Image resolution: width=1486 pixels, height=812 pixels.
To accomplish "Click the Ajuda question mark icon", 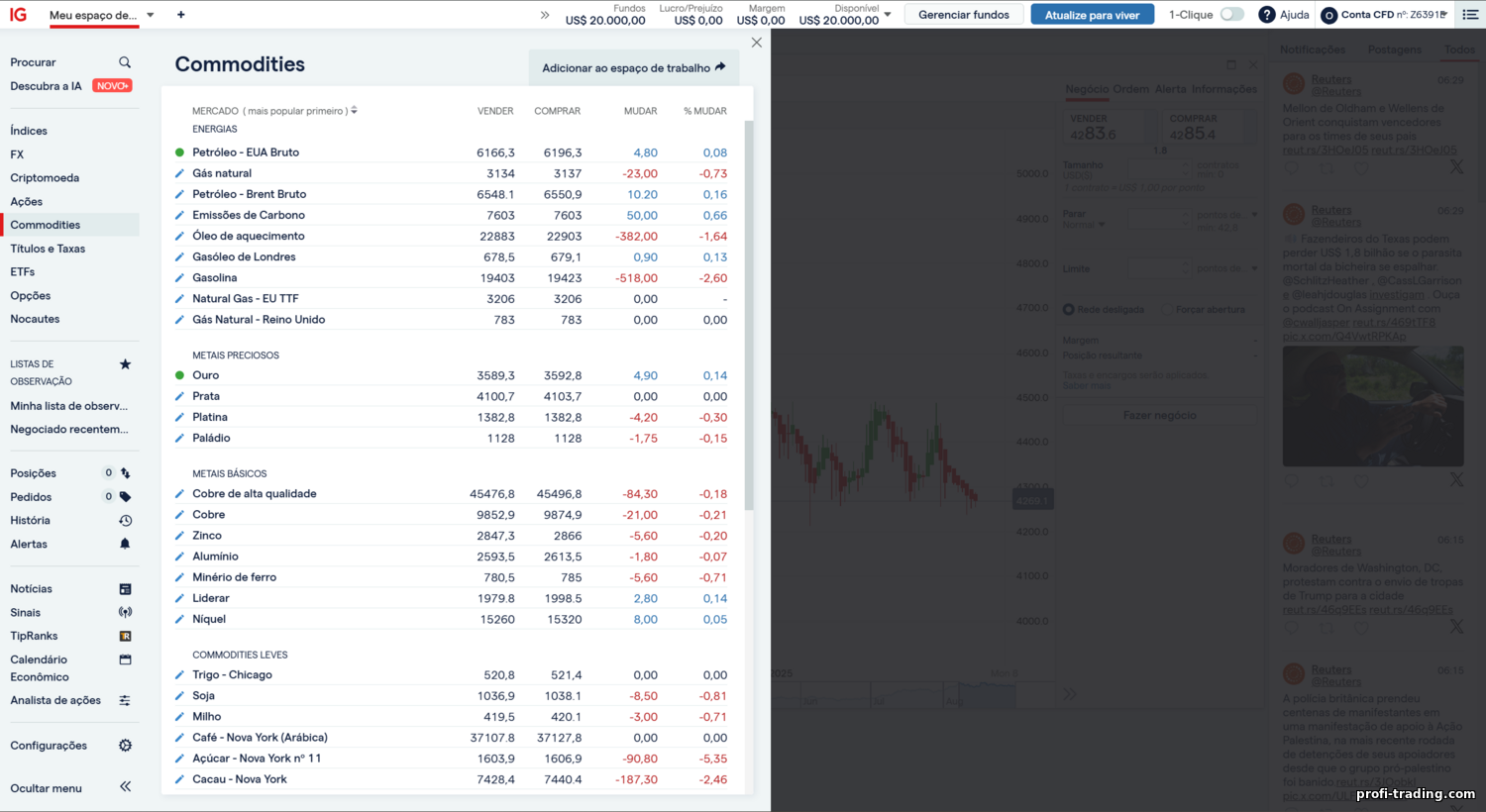I will [1266, 15].
